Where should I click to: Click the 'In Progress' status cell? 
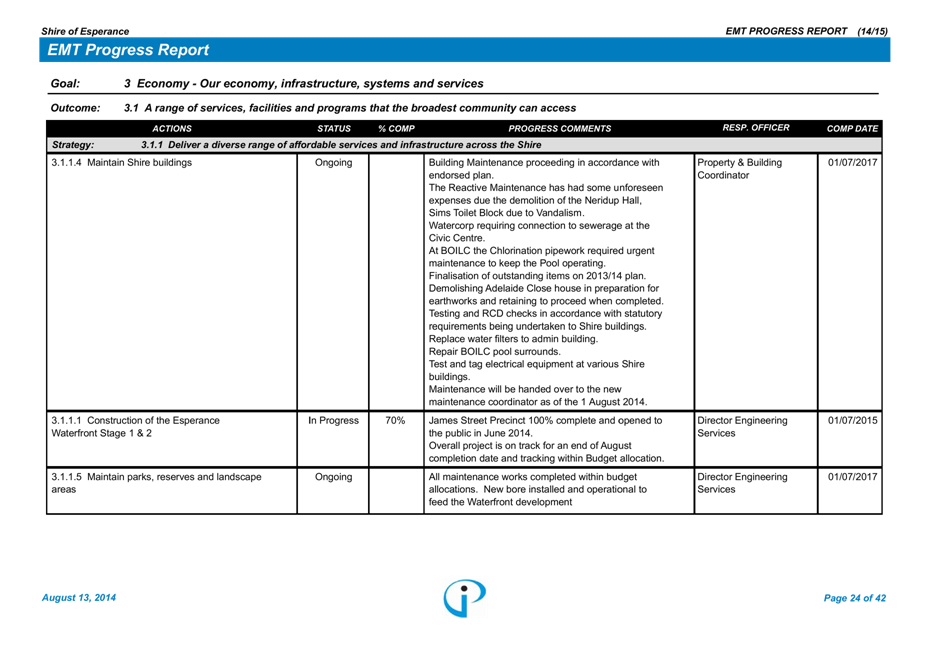(333, 420)
